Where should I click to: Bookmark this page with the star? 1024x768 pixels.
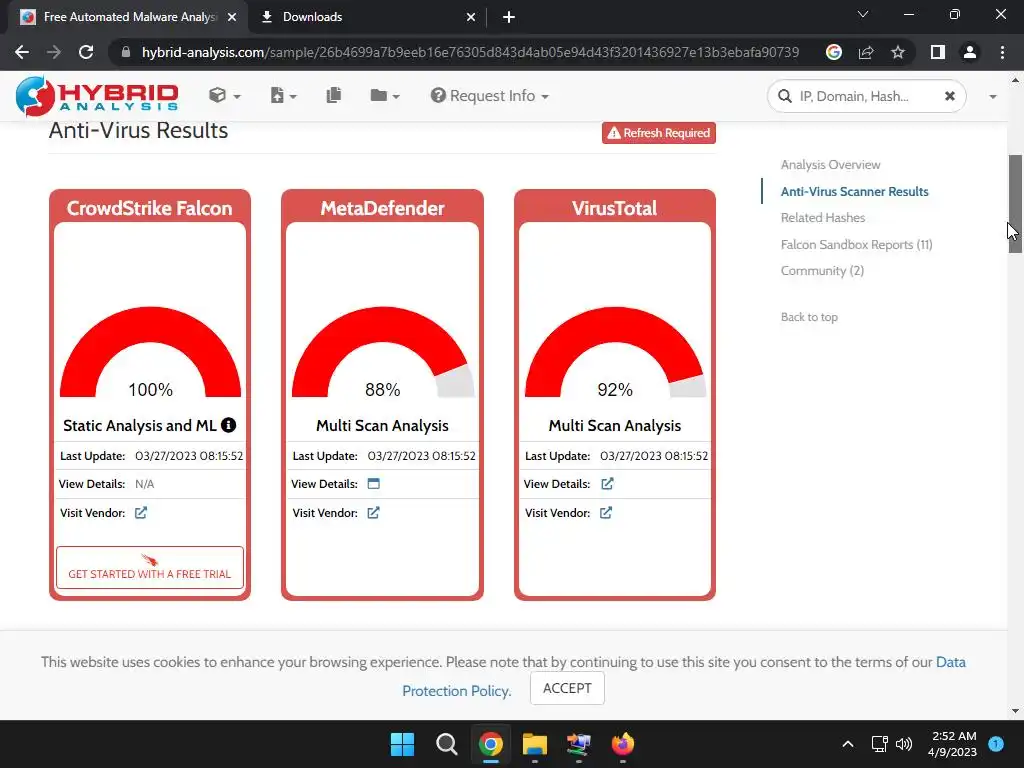pos(898,52)
